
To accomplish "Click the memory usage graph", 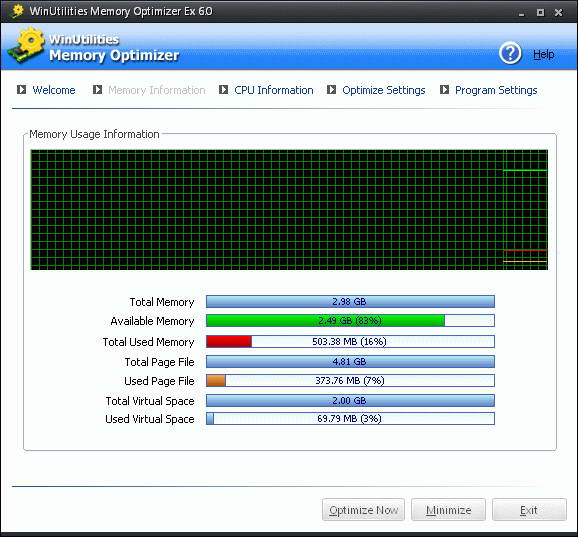I will point(289,210).
